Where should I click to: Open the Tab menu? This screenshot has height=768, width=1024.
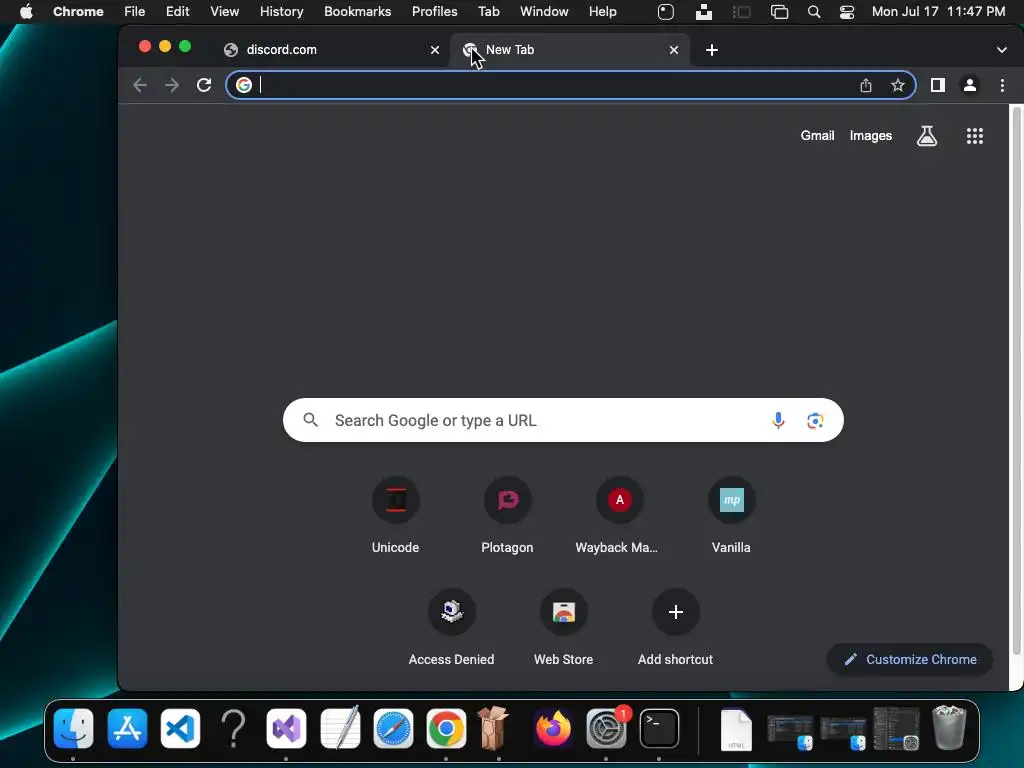tap(488, 12)
